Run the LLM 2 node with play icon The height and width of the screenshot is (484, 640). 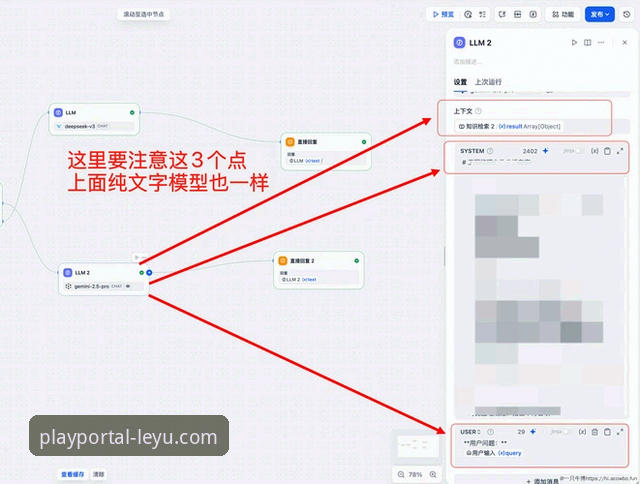tap(574, 42)
